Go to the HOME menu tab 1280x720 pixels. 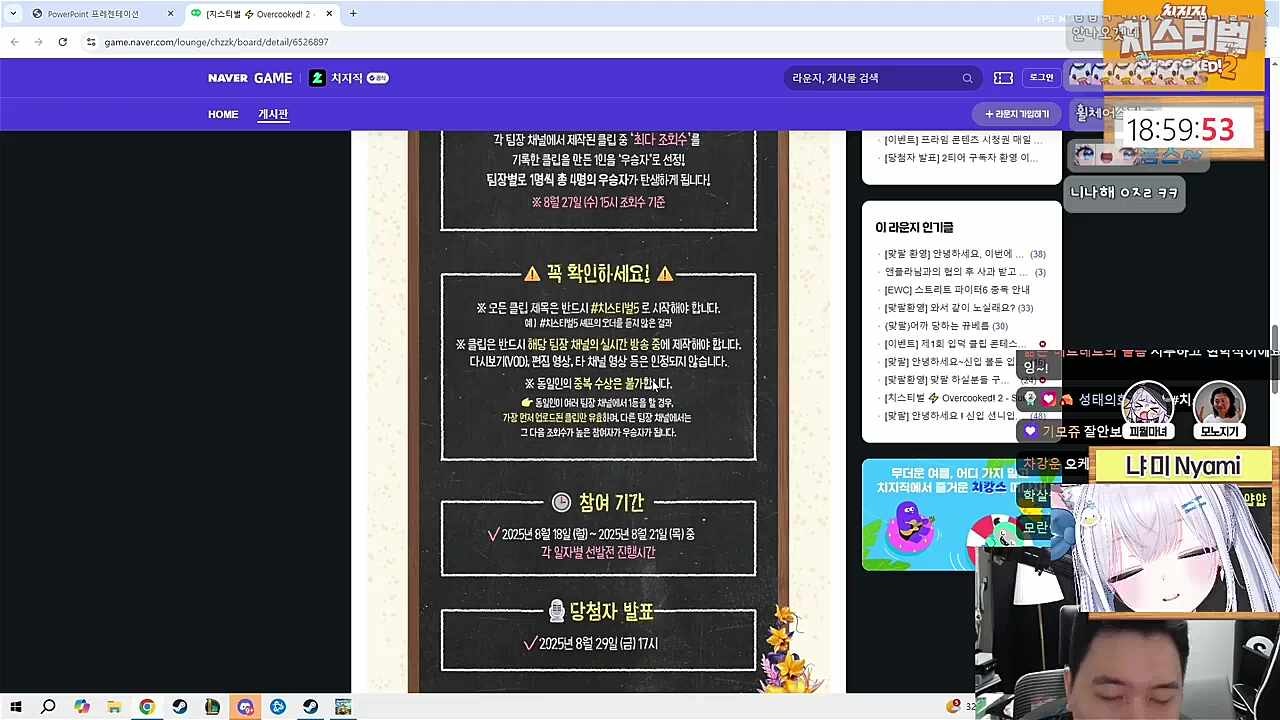pos(223,114)
